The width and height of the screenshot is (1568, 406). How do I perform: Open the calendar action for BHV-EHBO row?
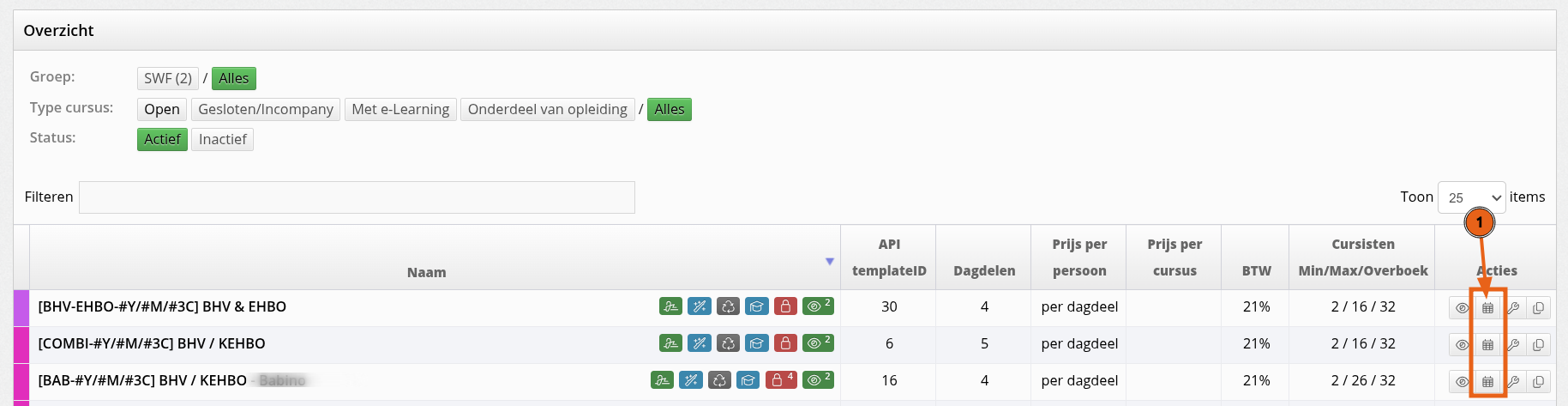click(1487, 307)
